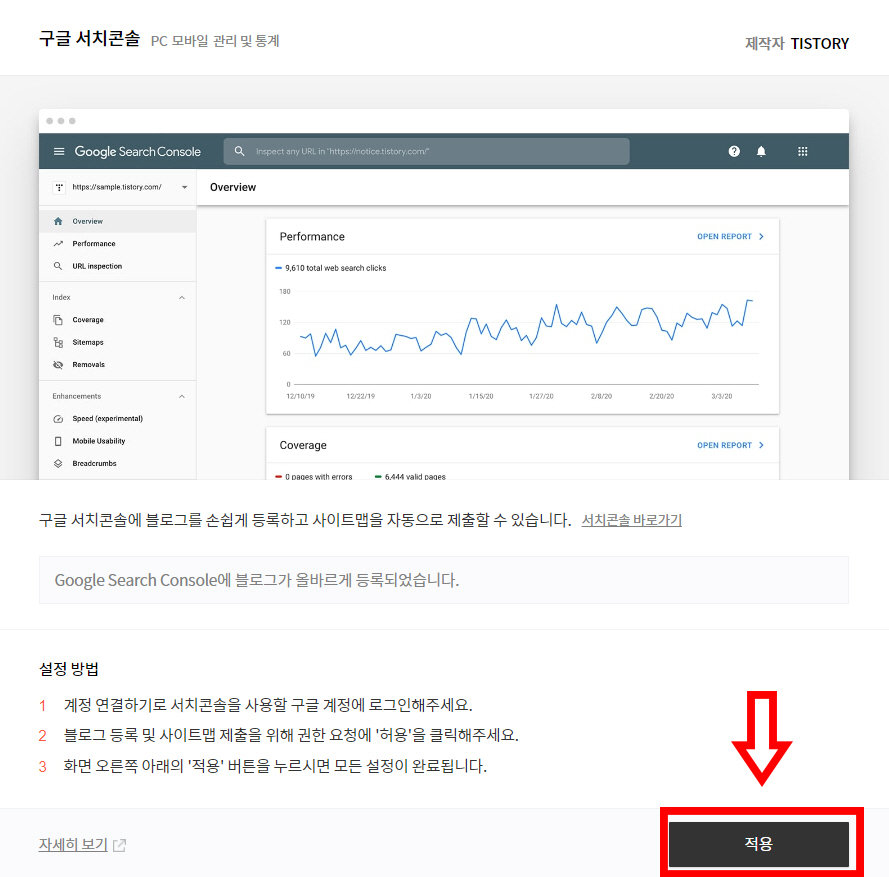Collapse the Enhancements section chevron

coord(182,396)
